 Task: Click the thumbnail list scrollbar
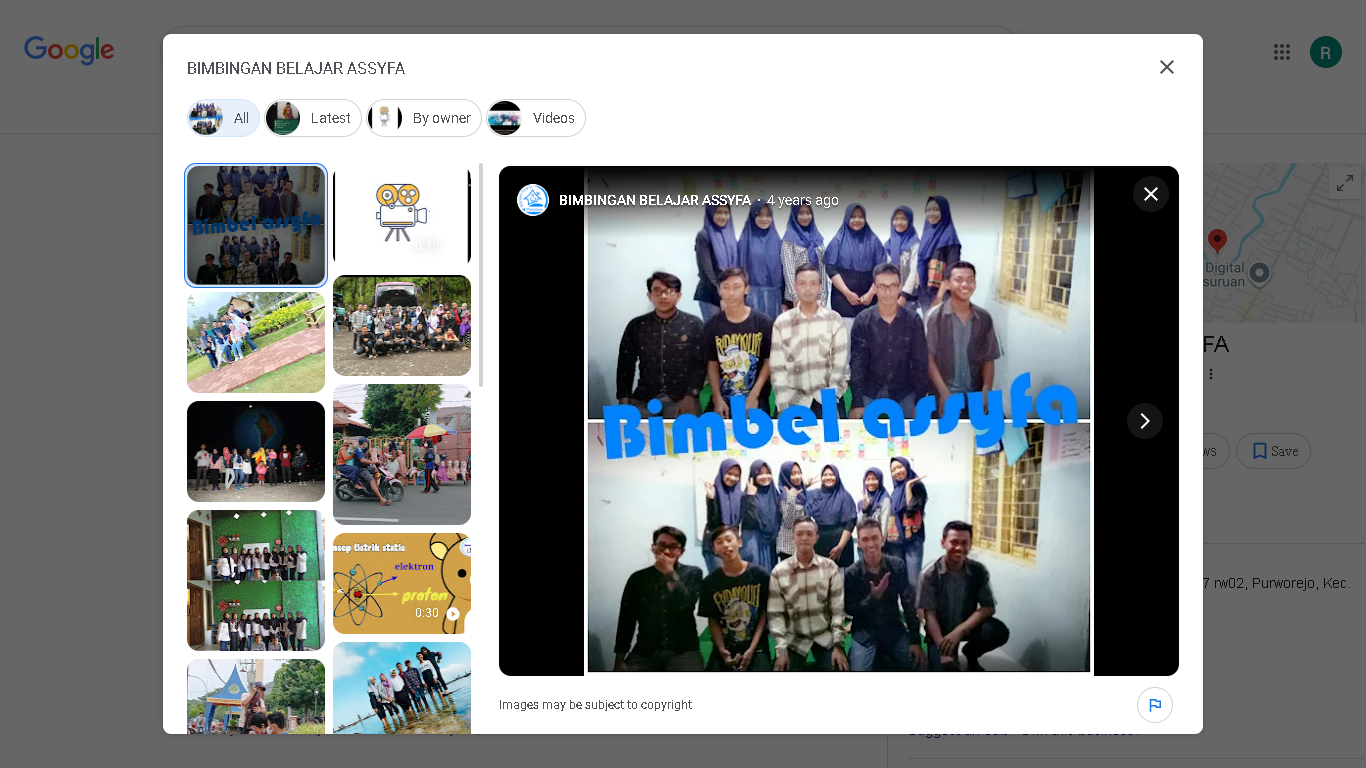click(481, 275)
